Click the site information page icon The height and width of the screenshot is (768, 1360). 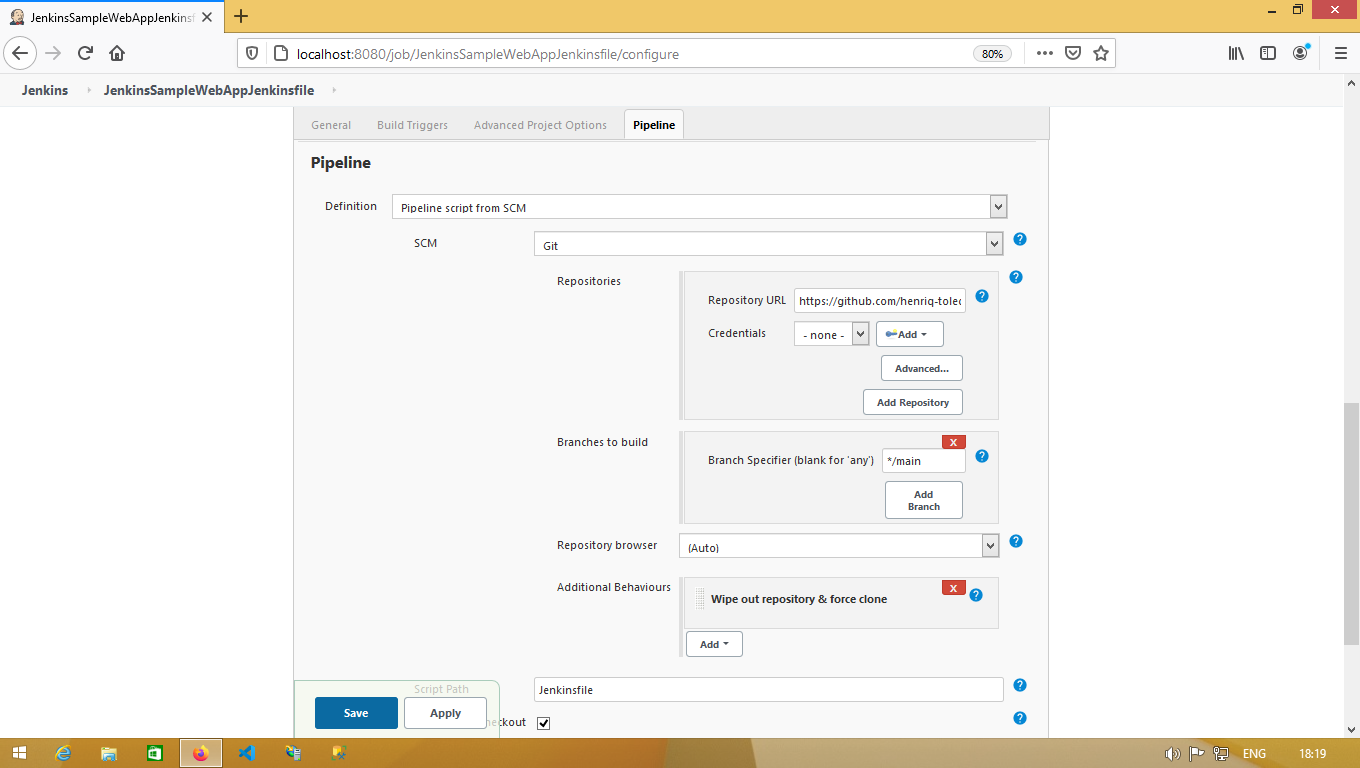pos(279,54)
